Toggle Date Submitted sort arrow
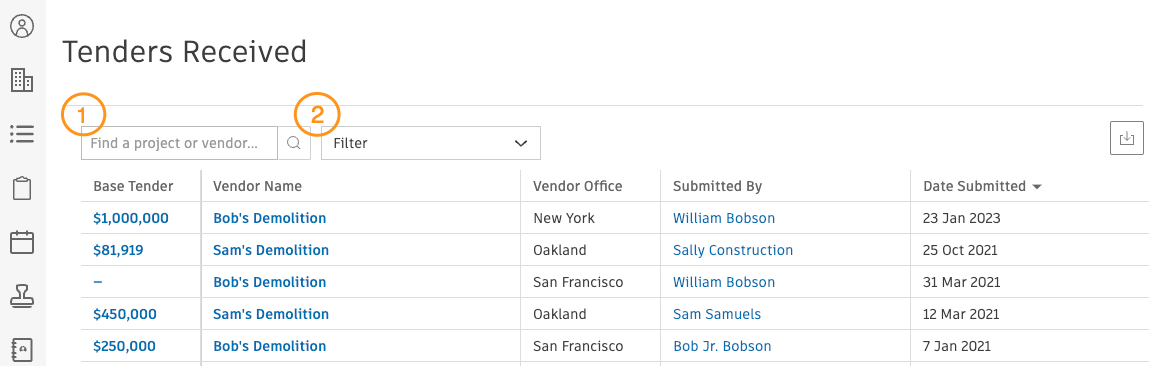The image size is (1159, 366). point(1036,187)
